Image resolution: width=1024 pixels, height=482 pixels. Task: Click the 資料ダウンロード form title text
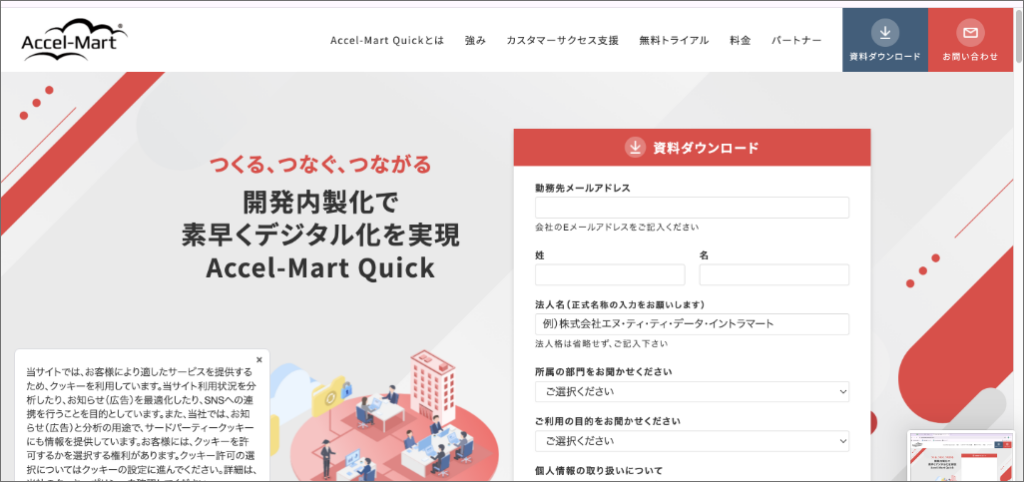tap(706, 148)
